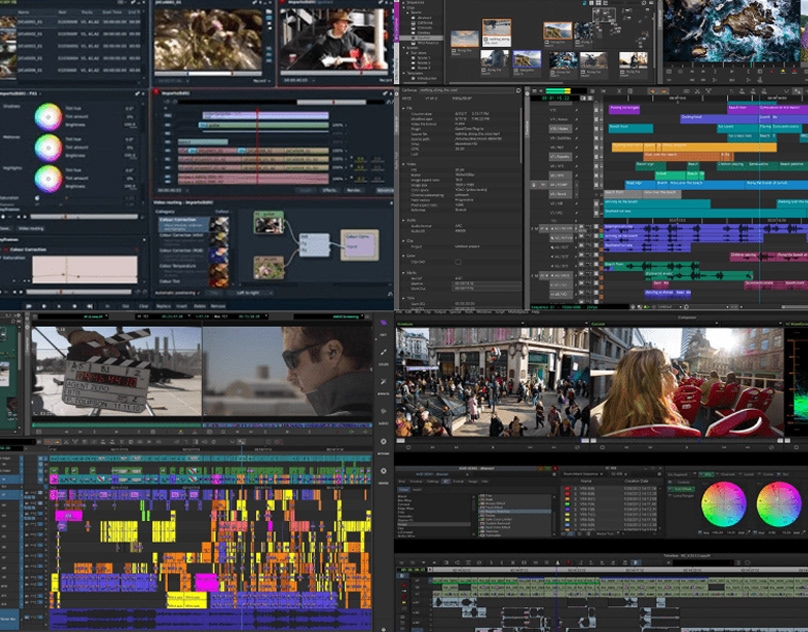Click the refresh icon beside the inspector clip name field
Image resolution: width=808 pixels, height=632 pixels.
point(518,90)
